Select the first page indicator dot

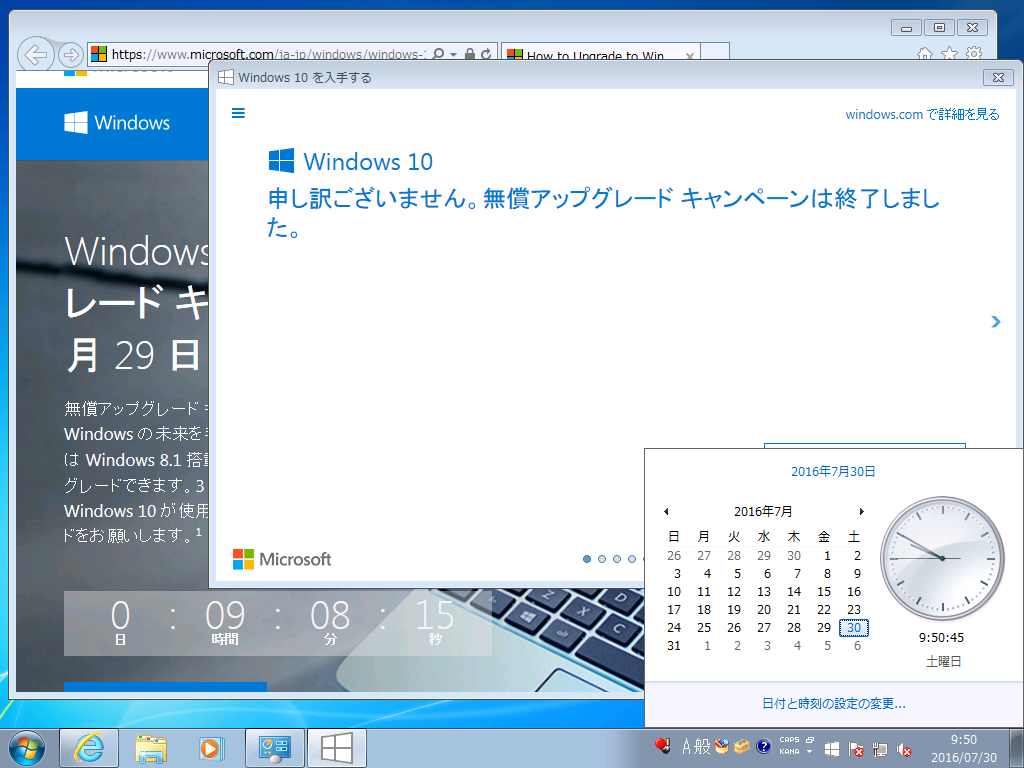pyautogui.click(x=586, y=559)
